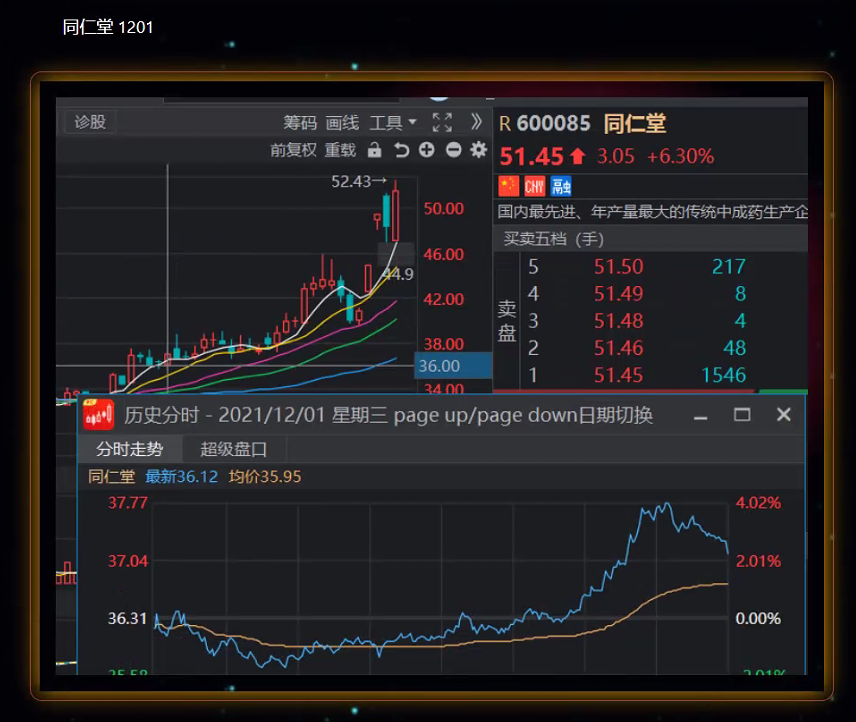Click the China flag market icon

click(508, 186)
